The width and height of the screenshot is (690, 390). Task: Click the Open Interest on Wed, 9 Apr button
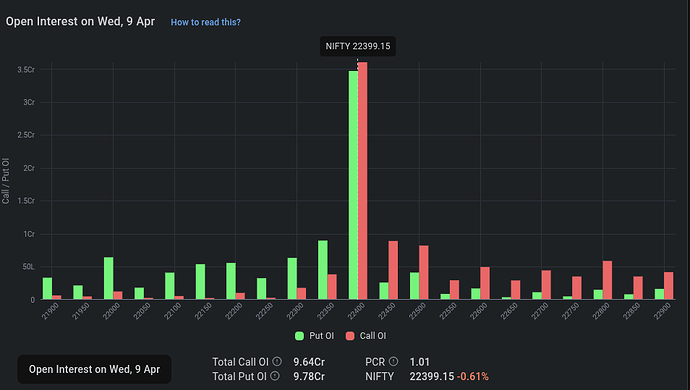point(94,369)
